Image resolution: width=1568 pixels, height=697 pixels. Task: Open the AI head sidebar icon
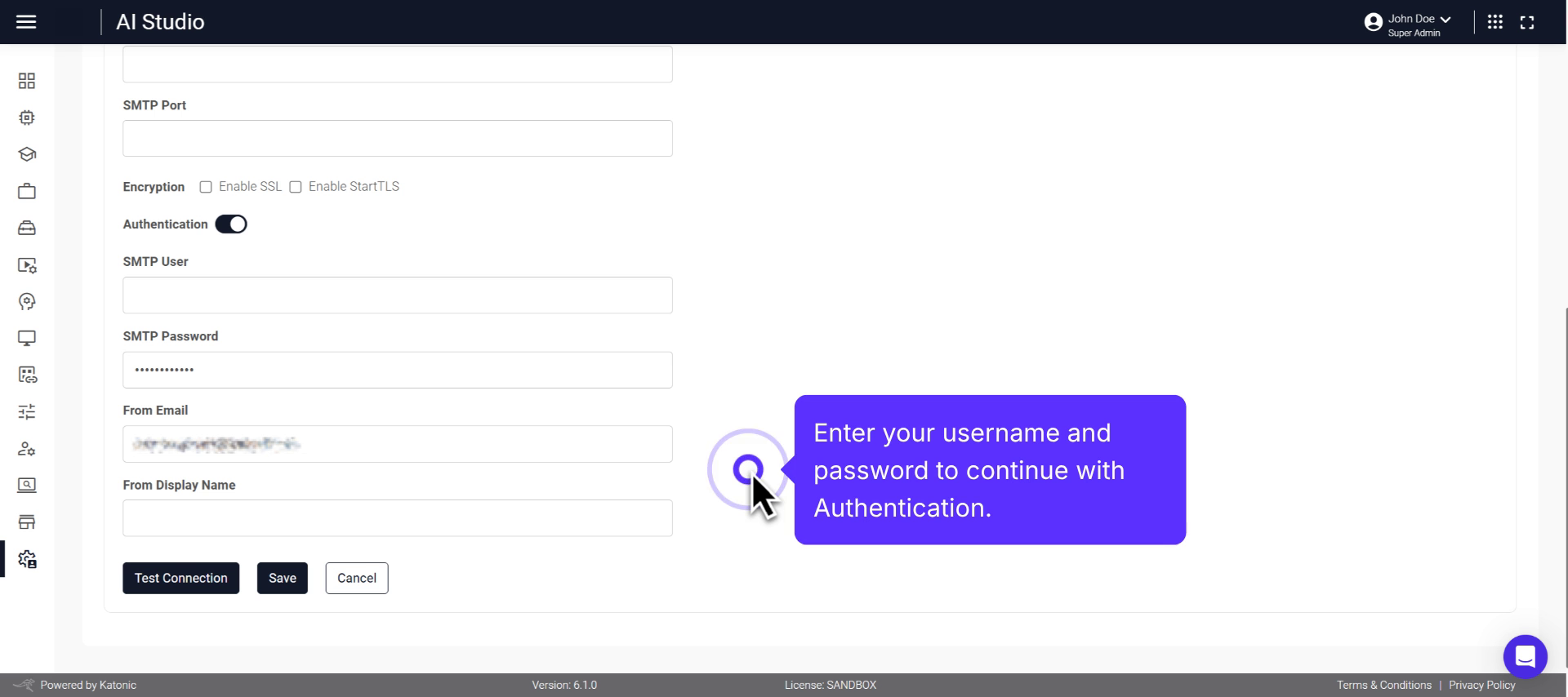[x=27, y=302]
